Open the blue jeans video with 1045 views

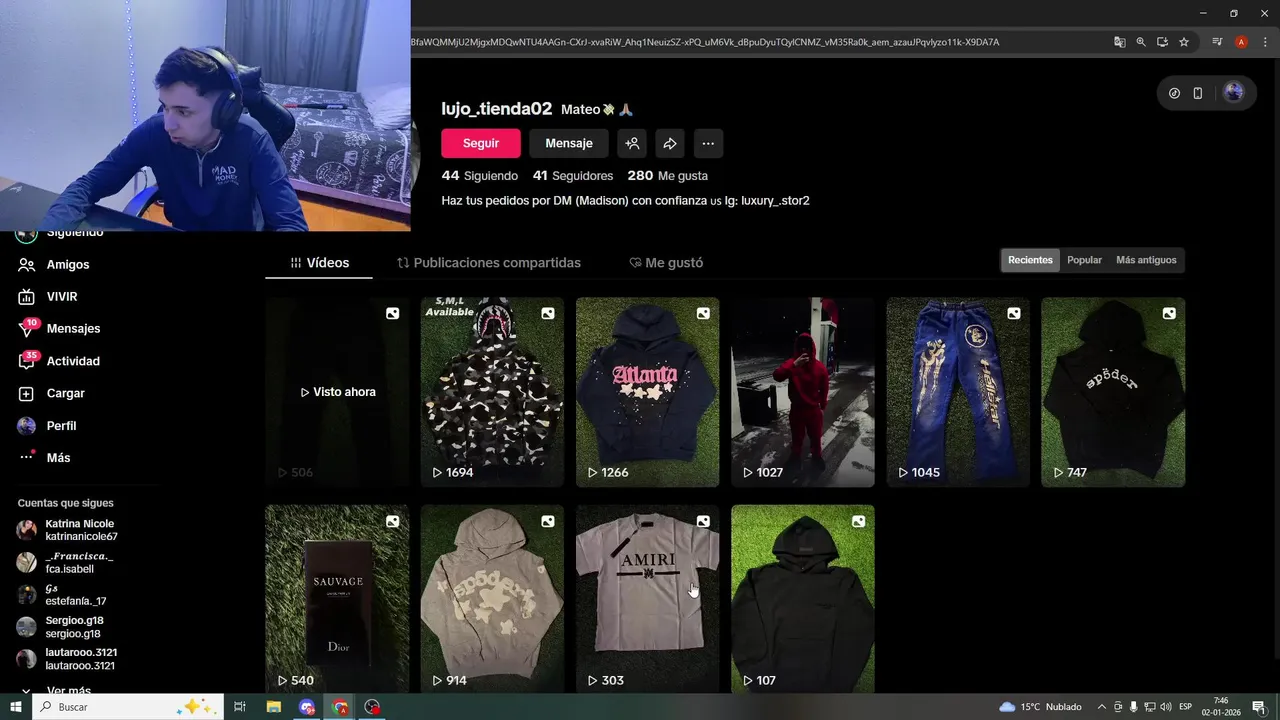(x=958, y=392)
